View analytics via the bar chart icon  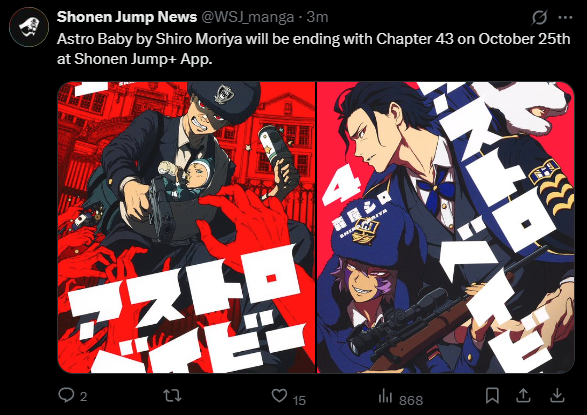[x=385, y=396]
